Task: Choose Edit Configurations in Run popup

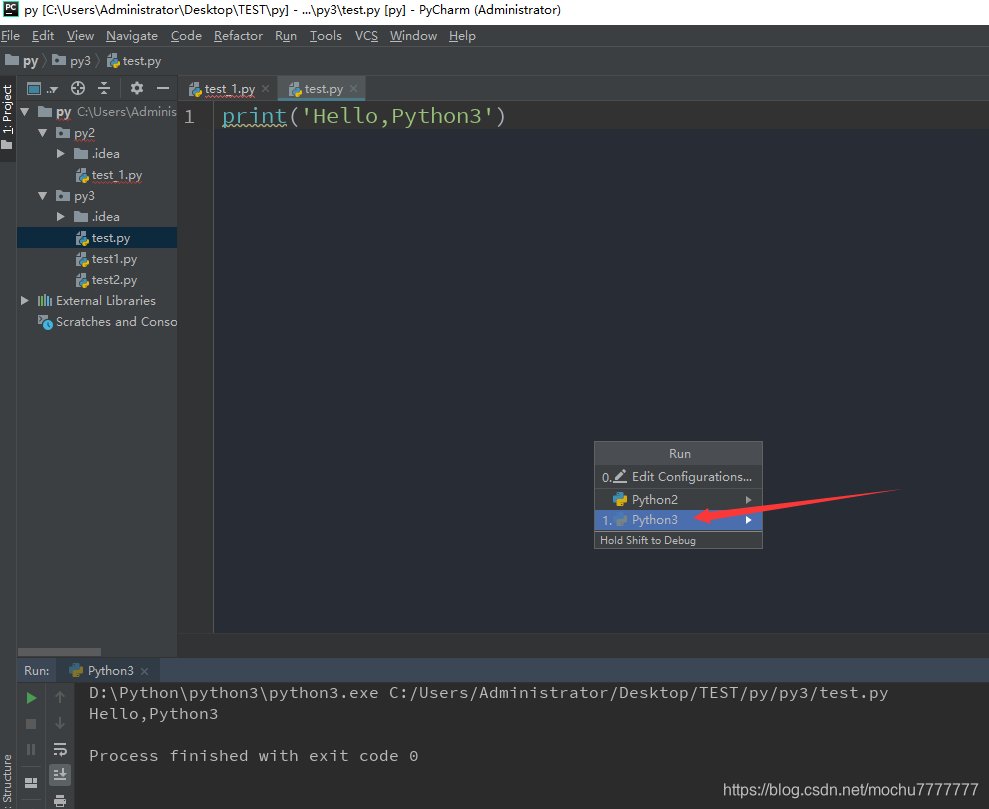Action: [x=678, y=477]
